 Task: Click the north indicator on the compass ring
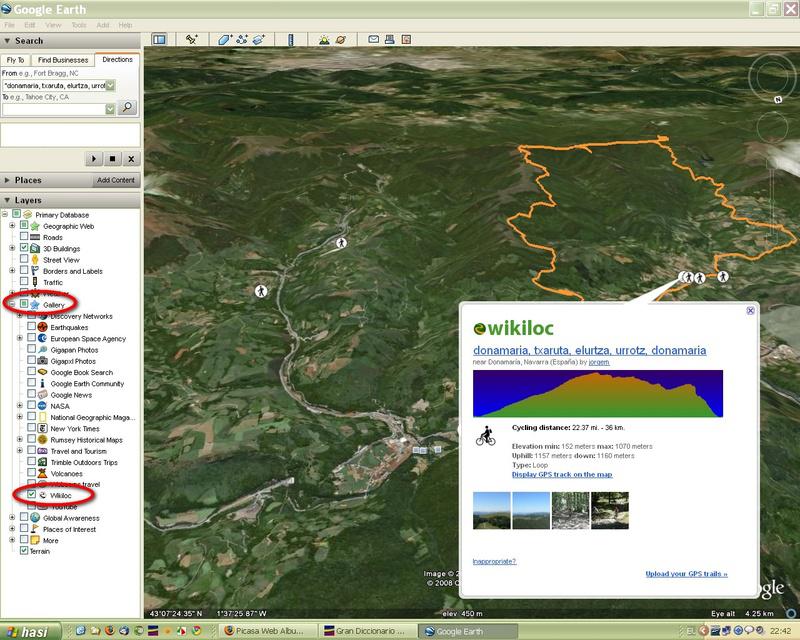click(778, 100)
